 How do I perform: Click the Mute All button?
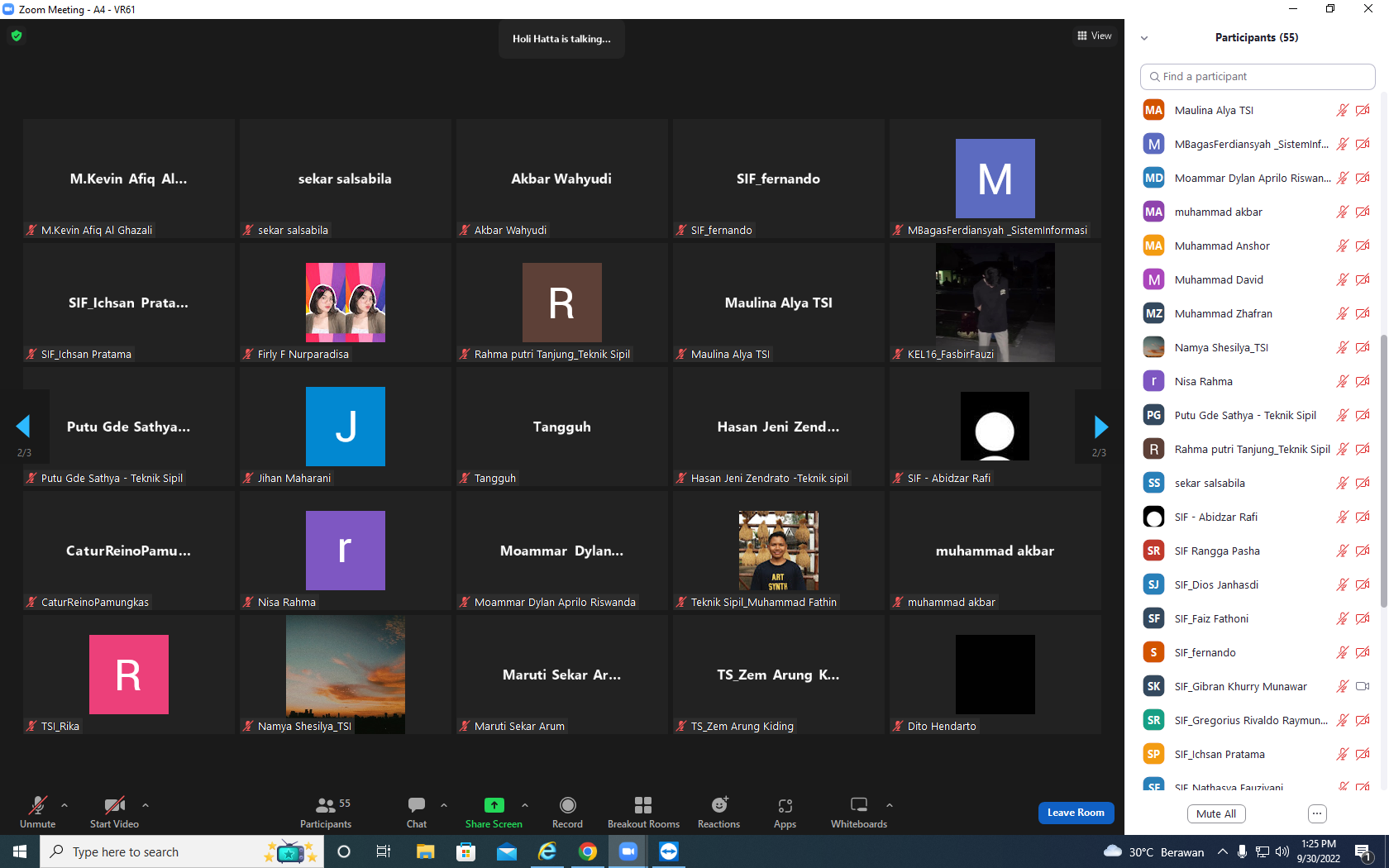pos(1216,813)
